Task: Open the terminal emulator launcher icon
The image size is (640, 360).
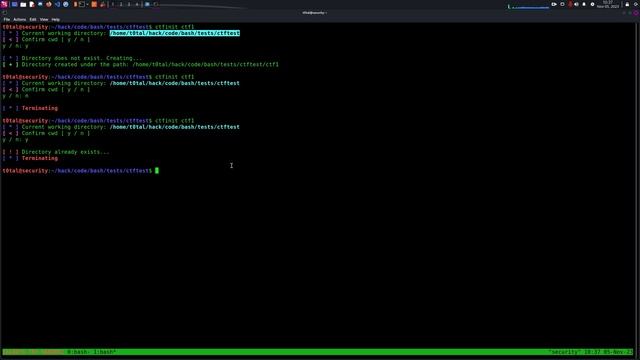Action: 82,4
